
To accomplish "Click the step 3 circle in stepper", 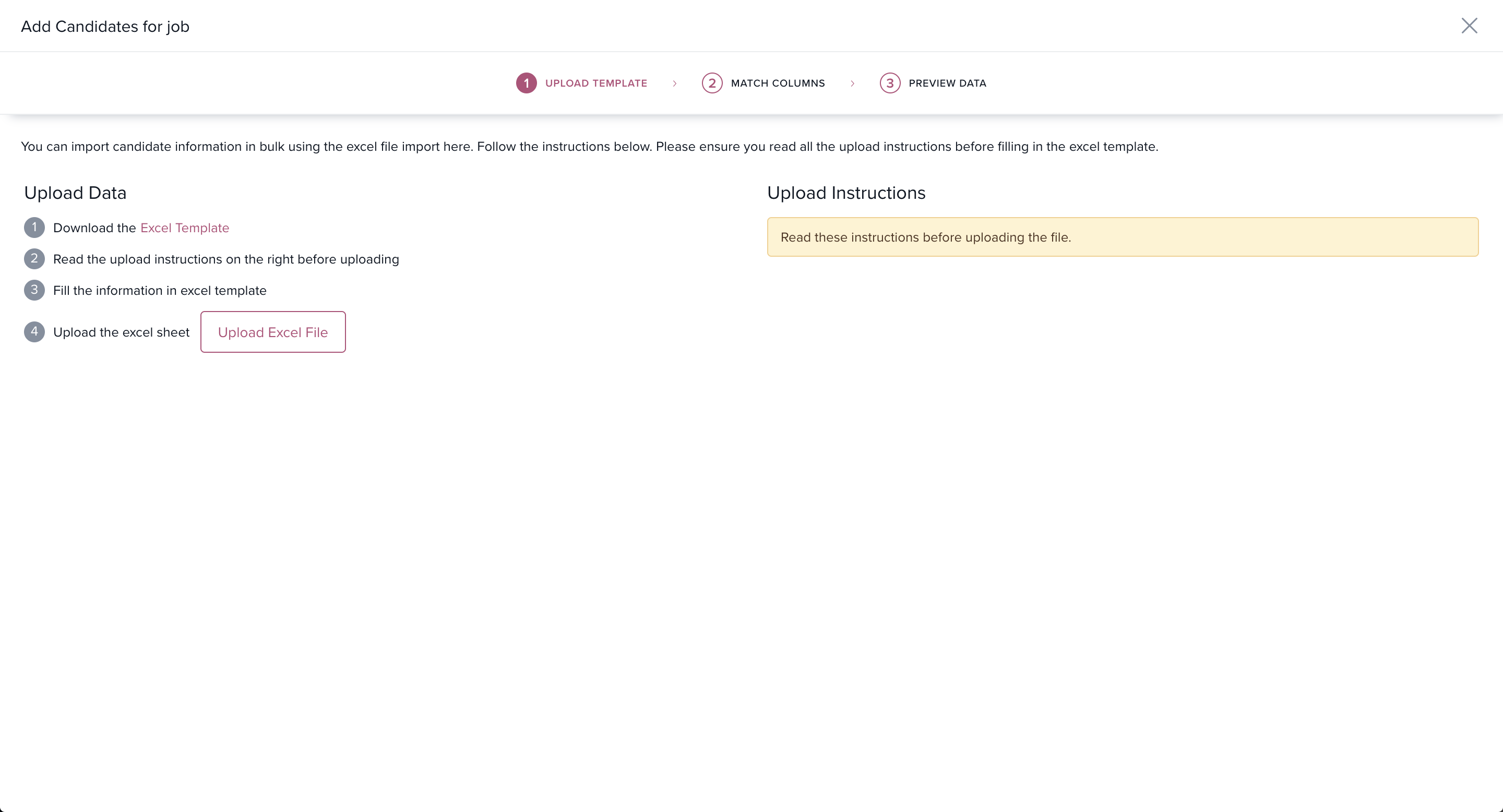I will [x=889, y=83].
